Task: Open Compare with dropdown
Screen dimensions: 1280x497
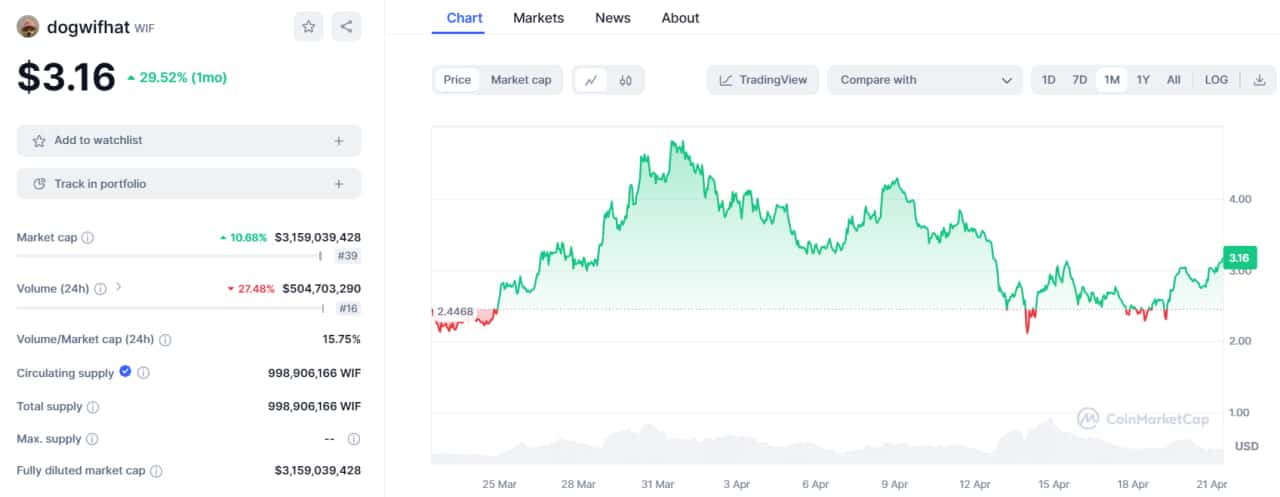Action: coord(925,80)
